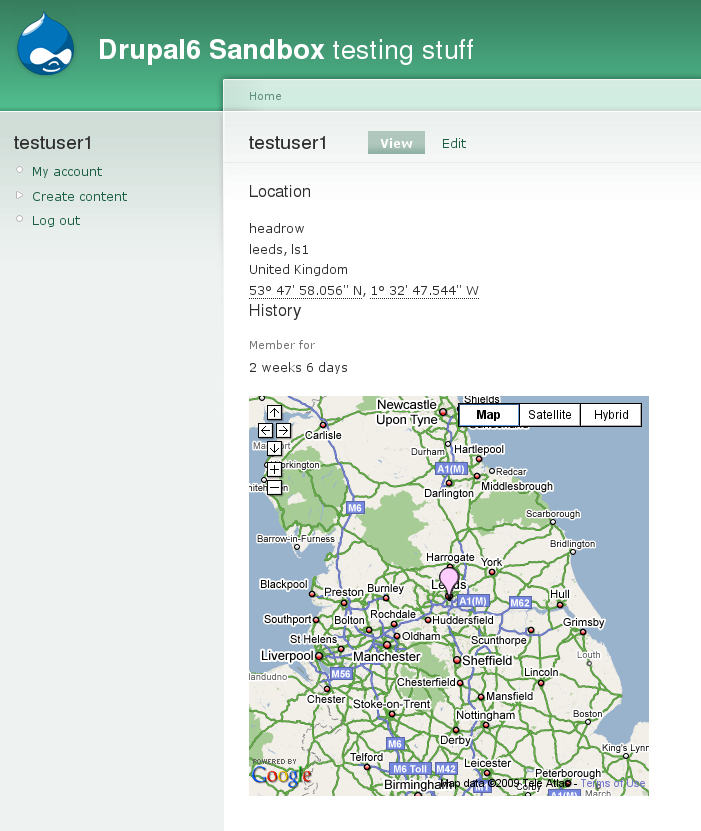This screenshot has width=701, height=831.
Task: Click Lincoln label on map
Action: [541, 672]
